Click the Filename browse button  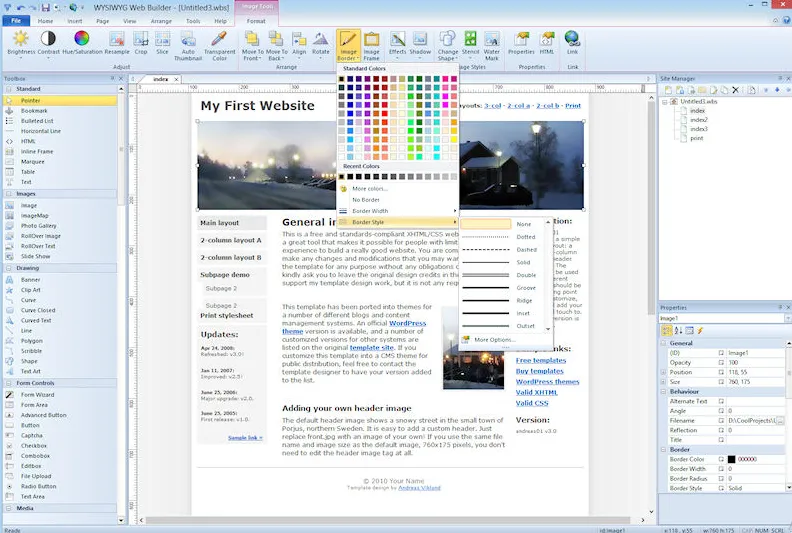tap(781, 420)
